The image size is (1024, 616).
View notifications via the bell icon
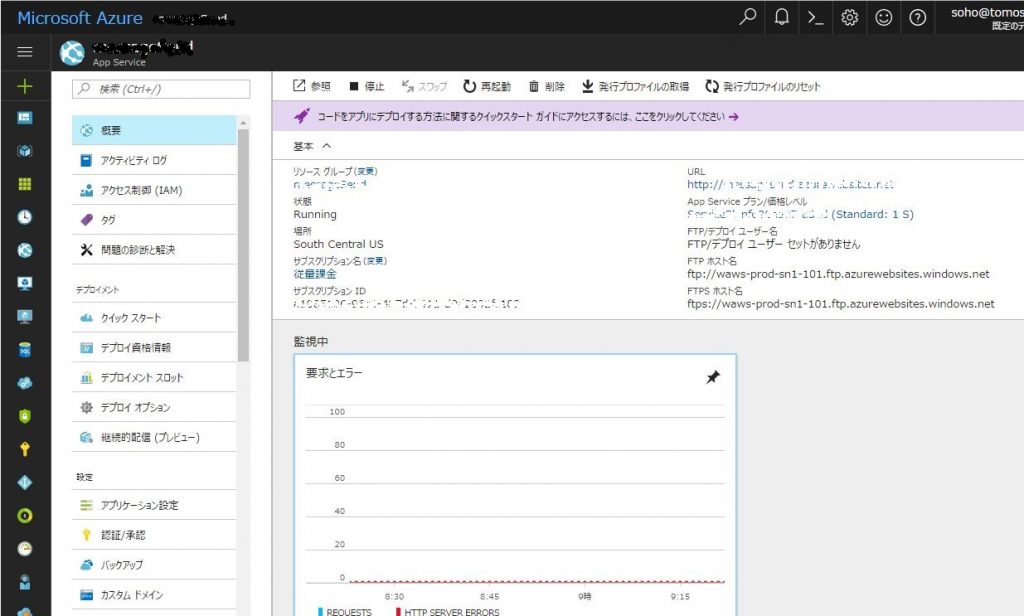point(781,17)
